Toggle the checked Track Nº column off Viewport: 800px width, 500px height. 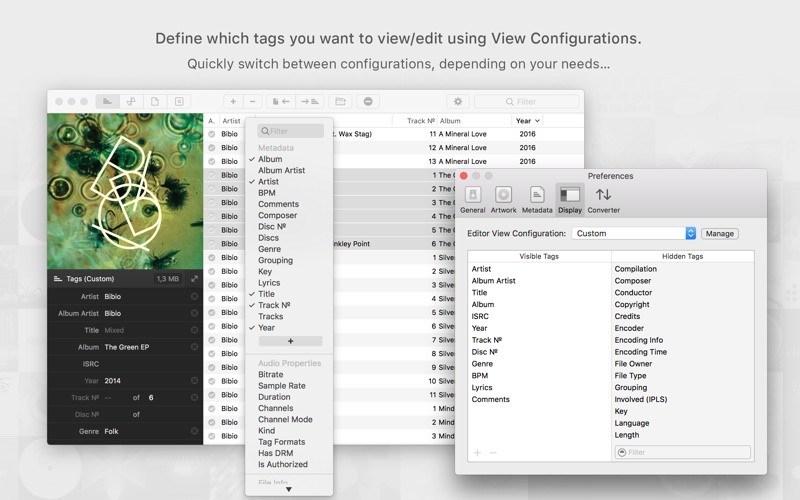tap(273, 305)
